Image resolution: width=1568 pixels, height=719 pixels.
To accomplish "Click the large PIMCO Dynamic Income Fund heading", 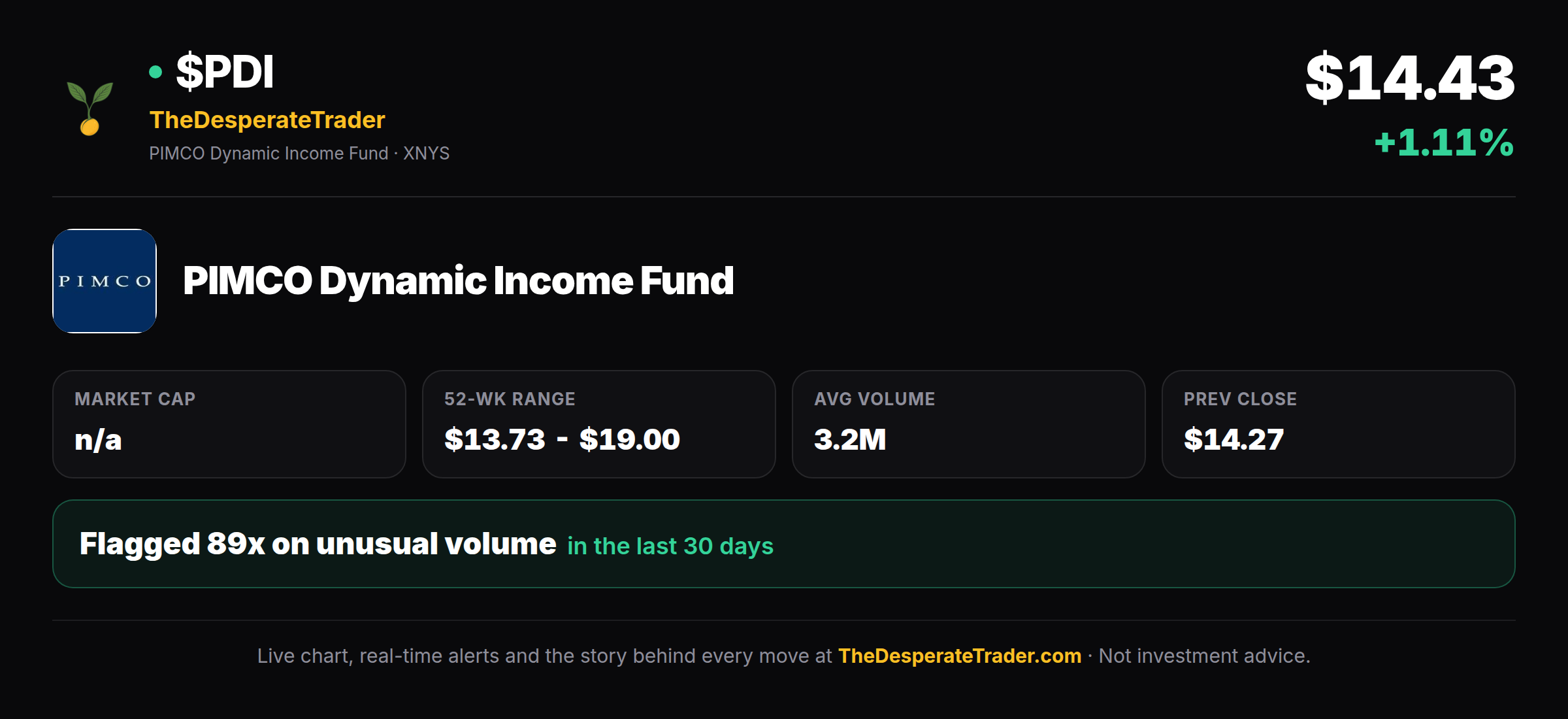I will (459, 281).
